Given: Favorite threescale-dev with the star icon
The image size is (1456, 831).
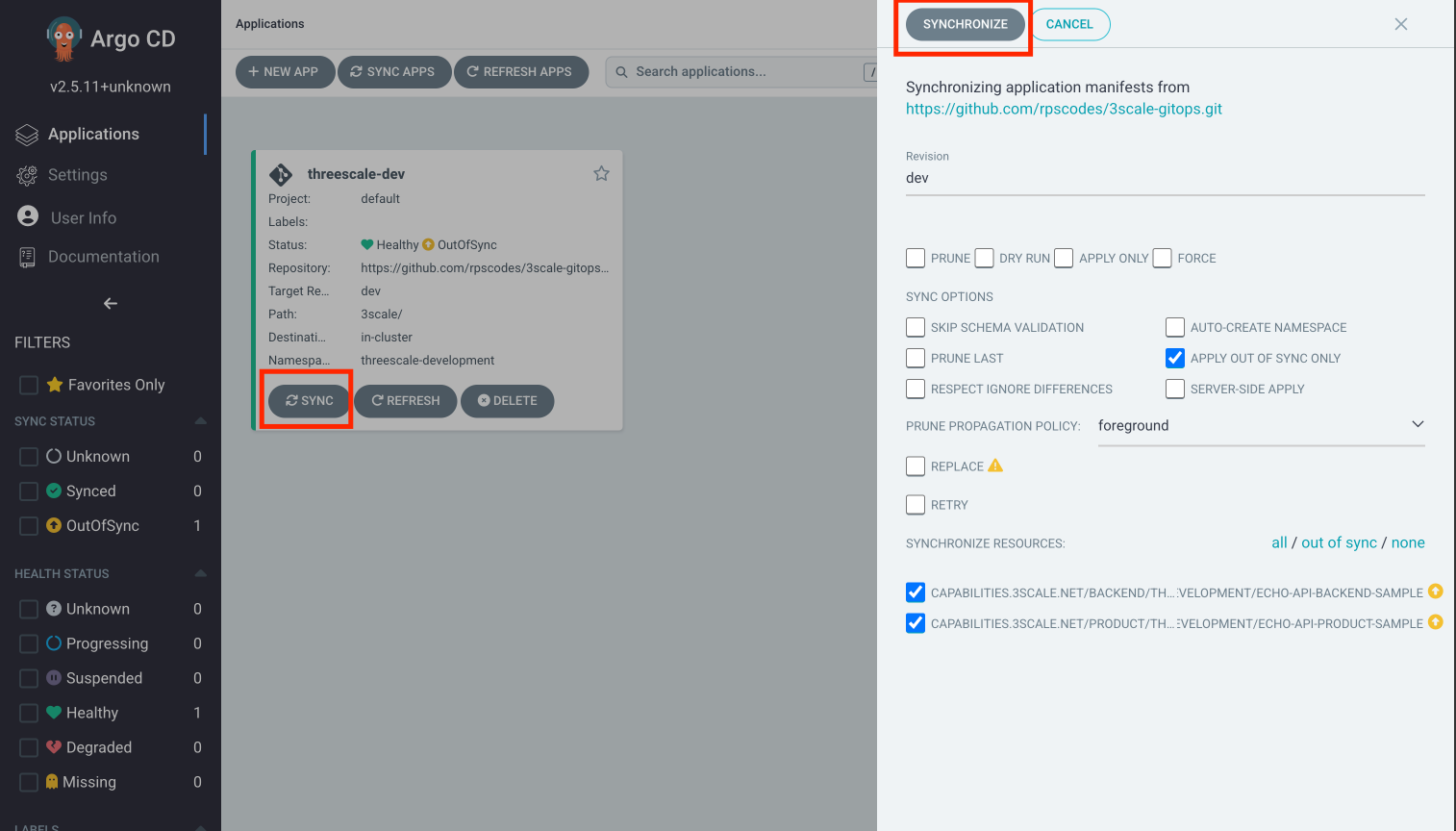Looking at the screenshot, I should pyautogui.click(x=601, y=173).
